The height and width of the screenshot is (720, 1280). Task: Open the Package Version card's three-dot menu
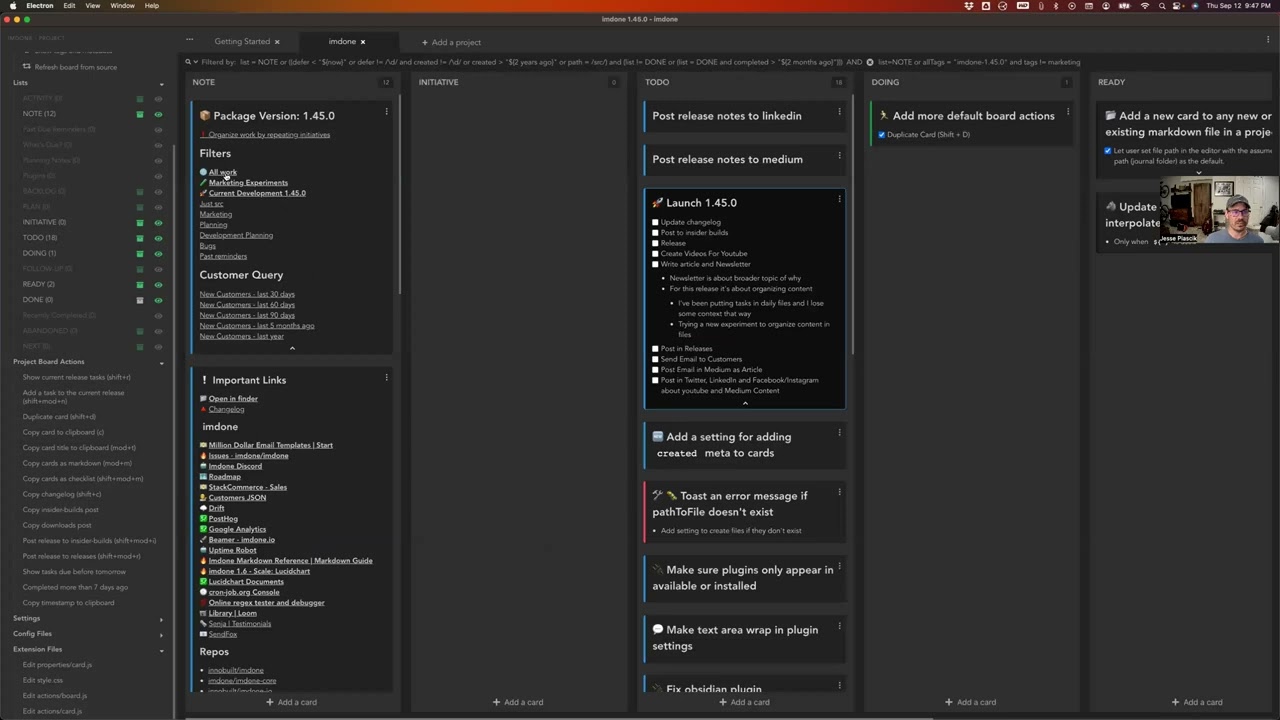(386, 112)
